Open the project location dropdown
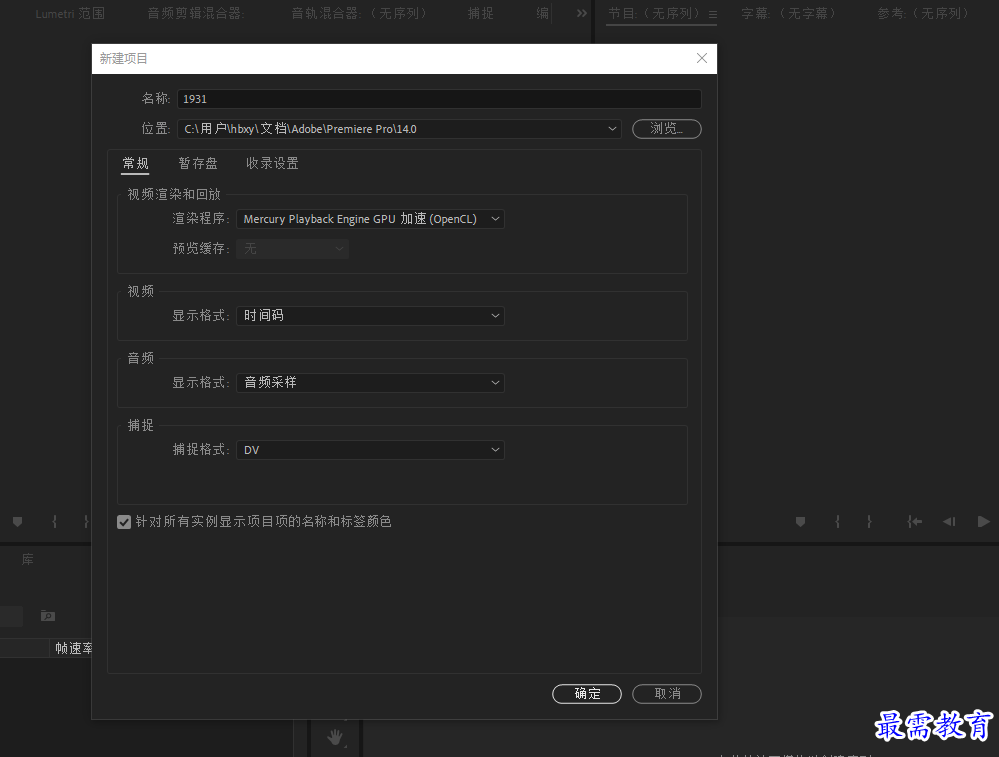The image size is (999, 757). click(x=399, y=129)
